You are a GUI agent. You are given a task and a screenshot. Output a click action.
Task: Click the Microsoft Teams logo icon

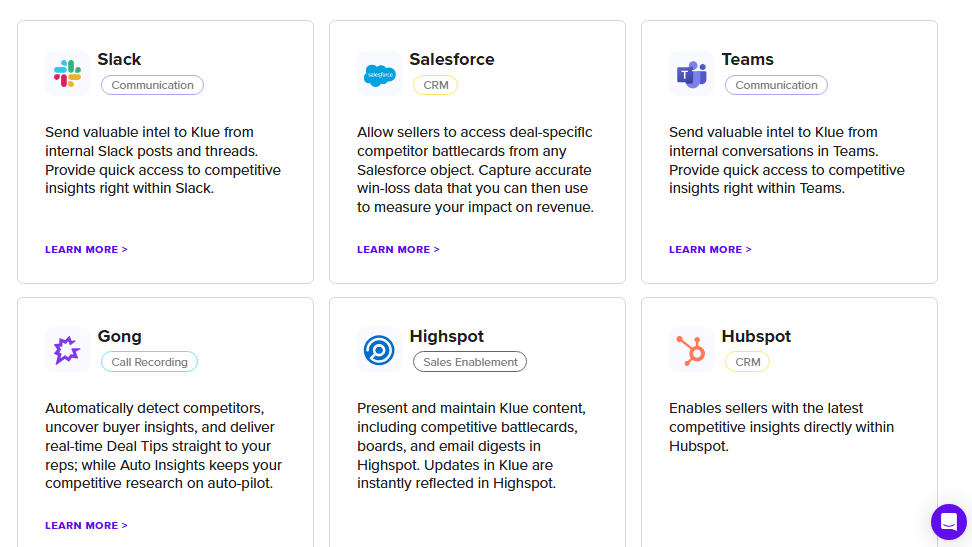pyautogui.click(x=691, y=74)
